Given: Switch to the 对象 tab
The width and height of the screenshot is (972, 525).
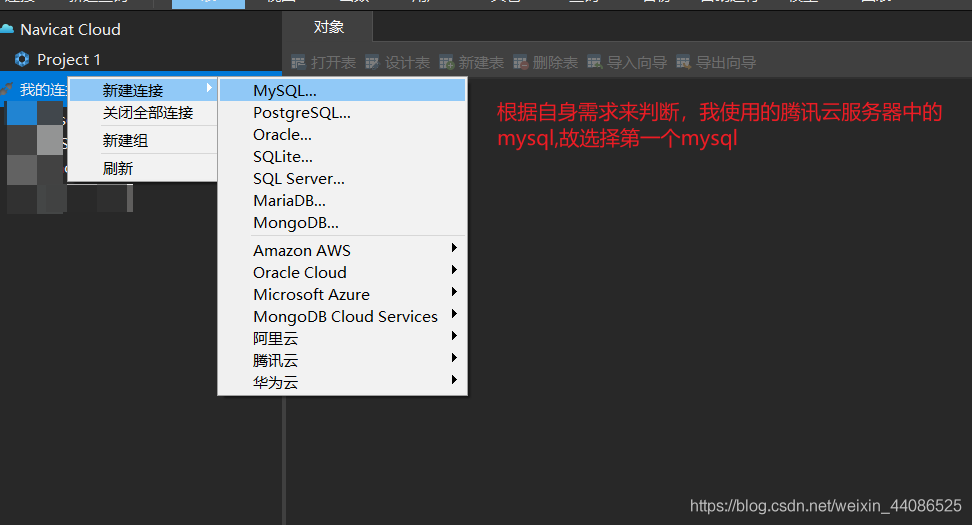Looking at the screenshot, I should pos(328,27).
